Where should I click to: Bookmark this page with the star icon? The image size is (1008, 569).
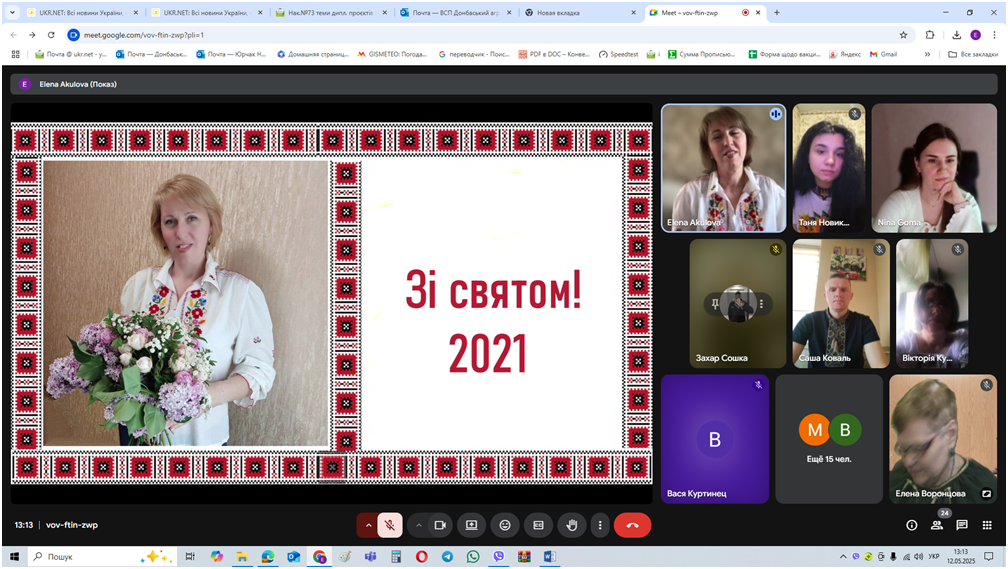point(903,35)
